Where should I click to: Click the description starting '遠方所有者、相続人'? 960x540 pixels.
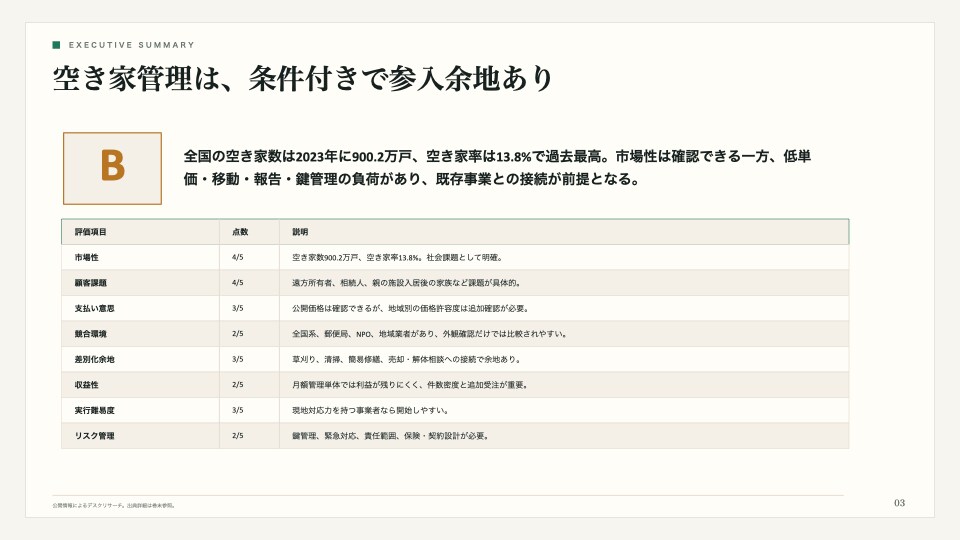(x=407, y=283)
